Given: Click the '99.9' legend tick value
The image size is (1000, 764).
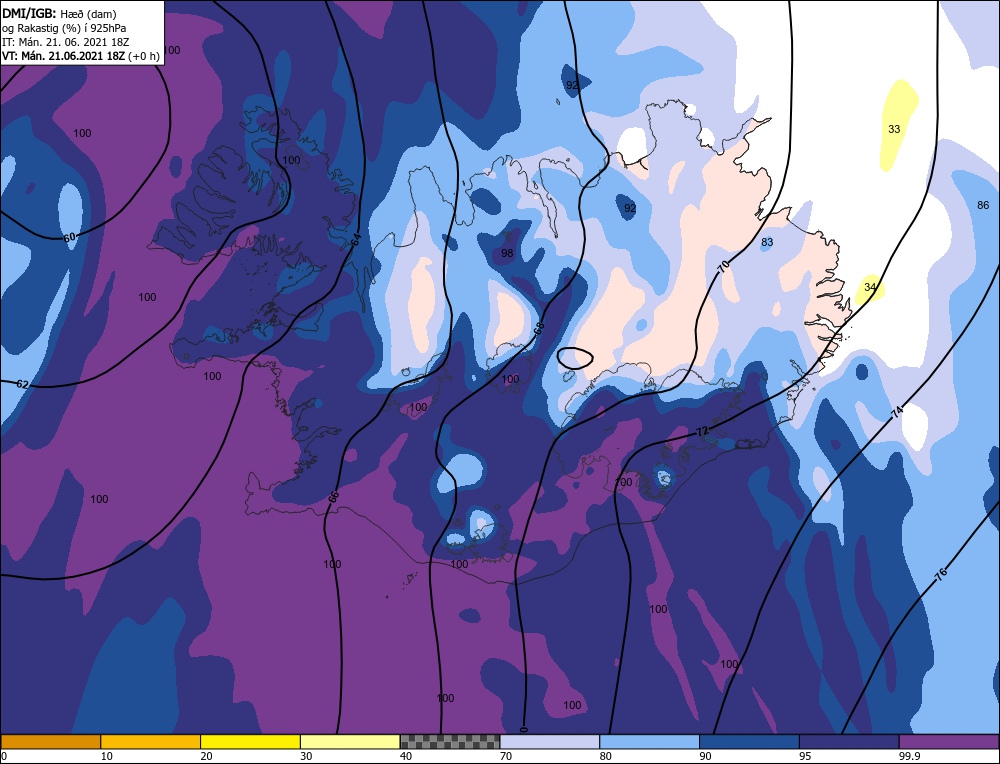Looking at the screenshot, I should click(x=909, y=756).
